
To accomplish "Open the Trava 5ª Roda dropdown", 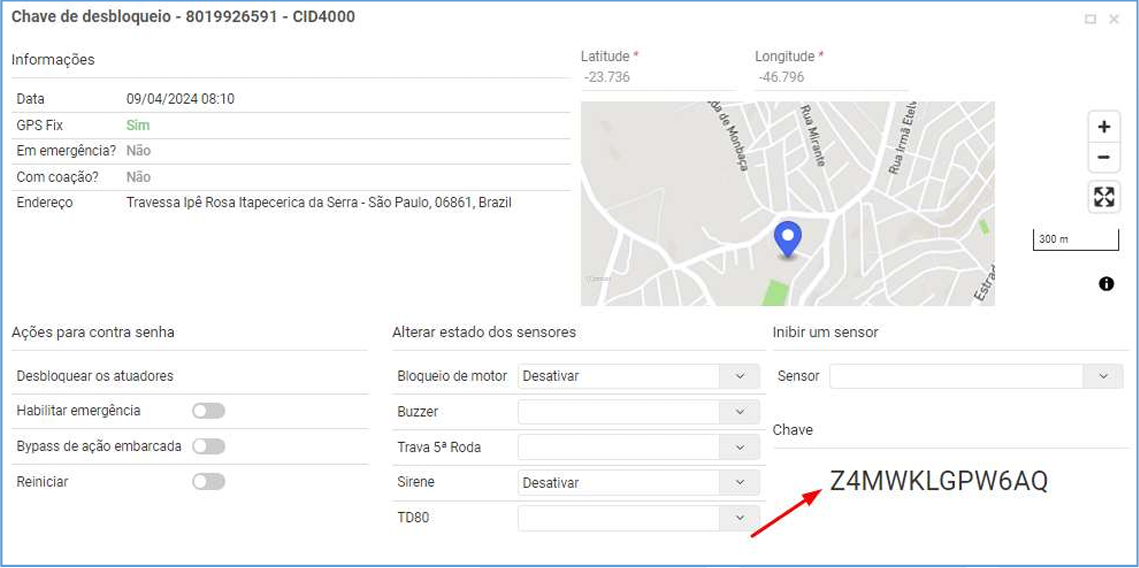I will click(740, 447).
